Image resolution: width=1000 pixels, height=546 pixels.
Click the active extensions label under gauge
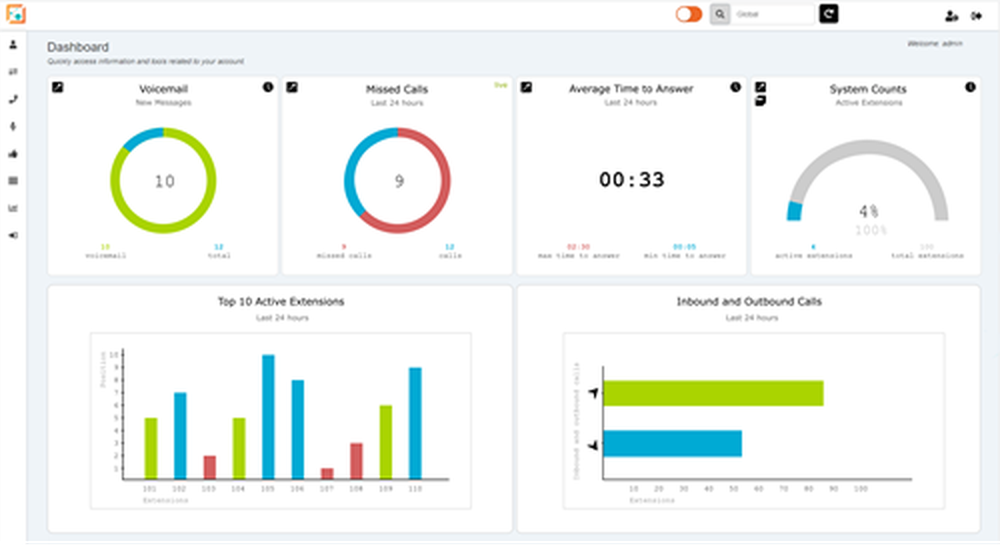(814, 256)
